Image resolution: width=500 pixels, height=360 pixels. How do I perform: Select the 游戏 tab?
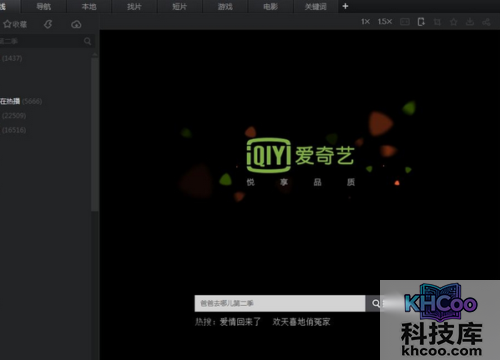click(225, 6)
